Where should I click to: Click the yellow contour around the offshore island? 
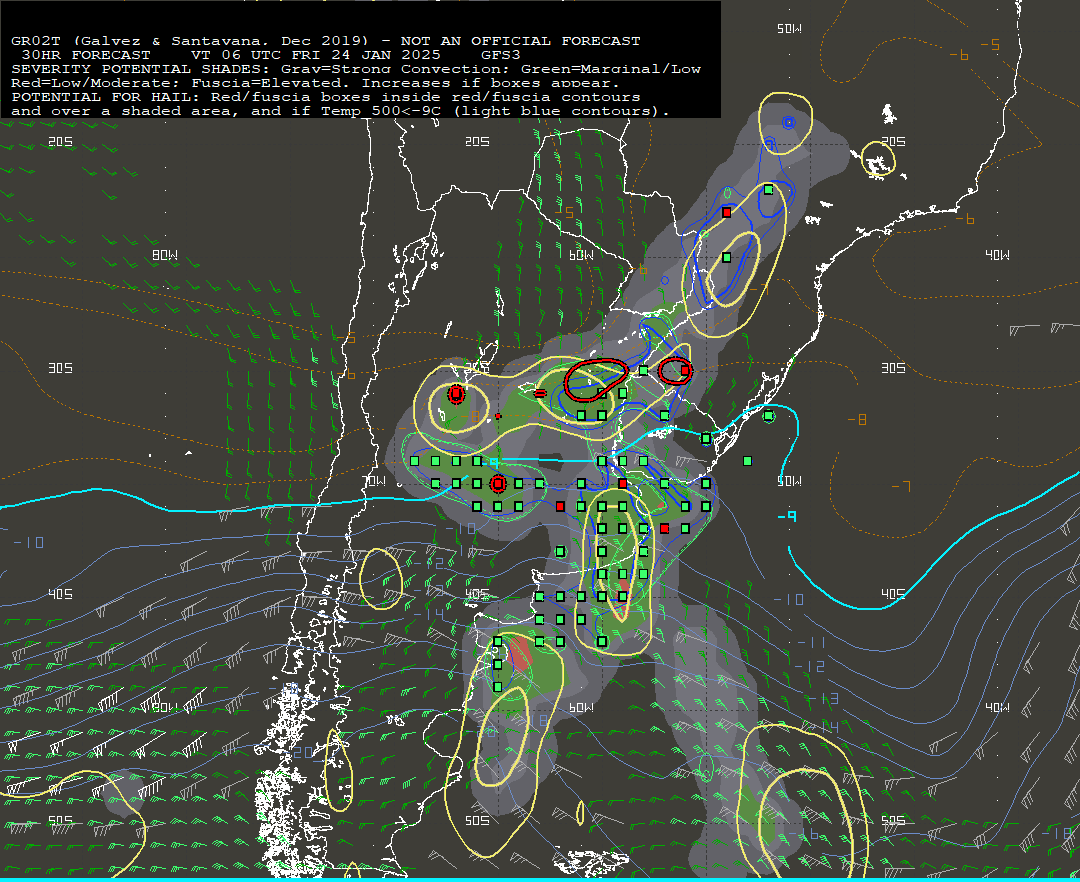878,159
